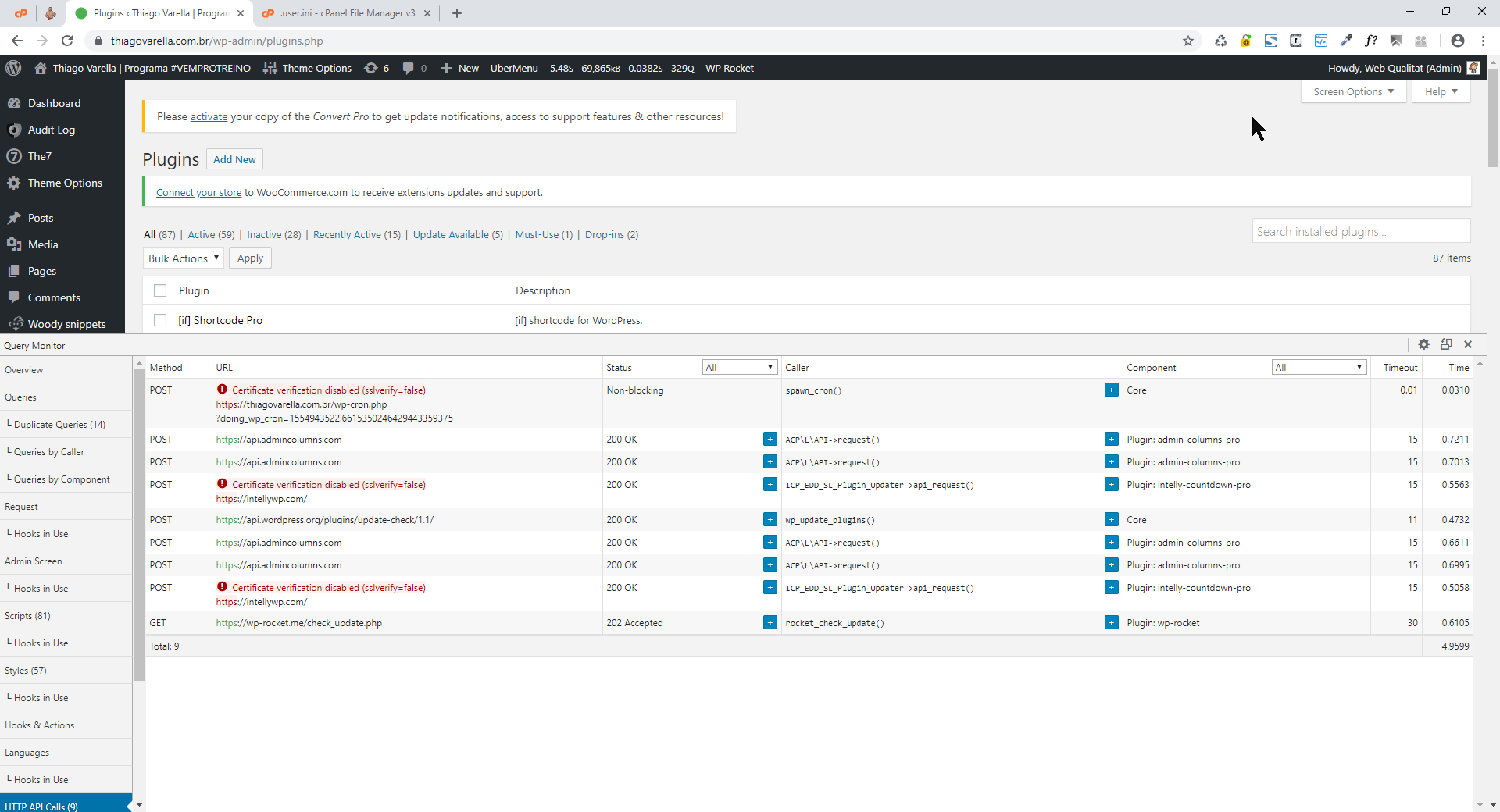Open Query Monitor settings gear icon
Viewport: 1500px width, 812px height.
[x=1423, y=344]
